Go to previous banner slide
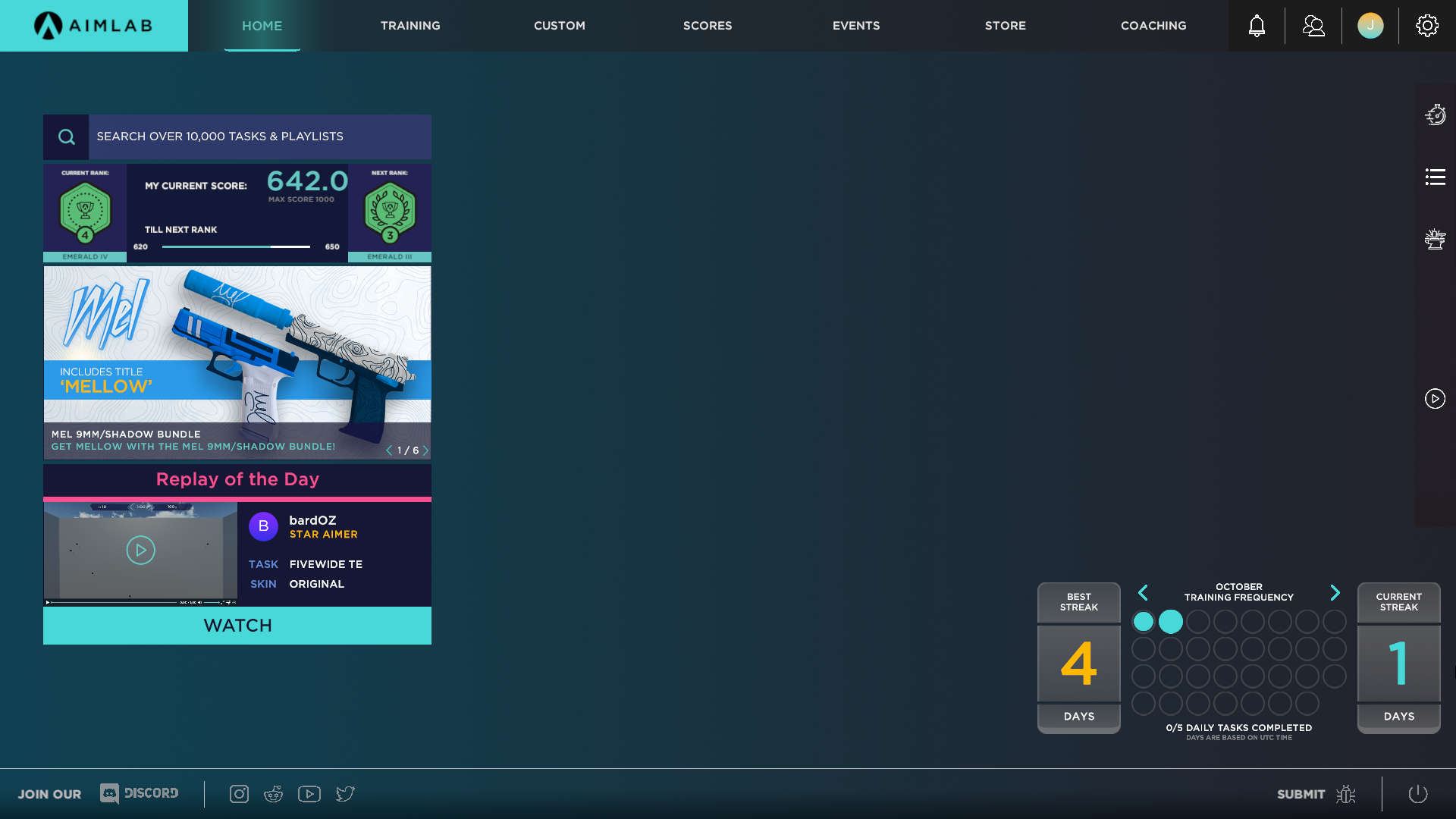This screenshot has width=1456, height=819. [x=389, y=450]
